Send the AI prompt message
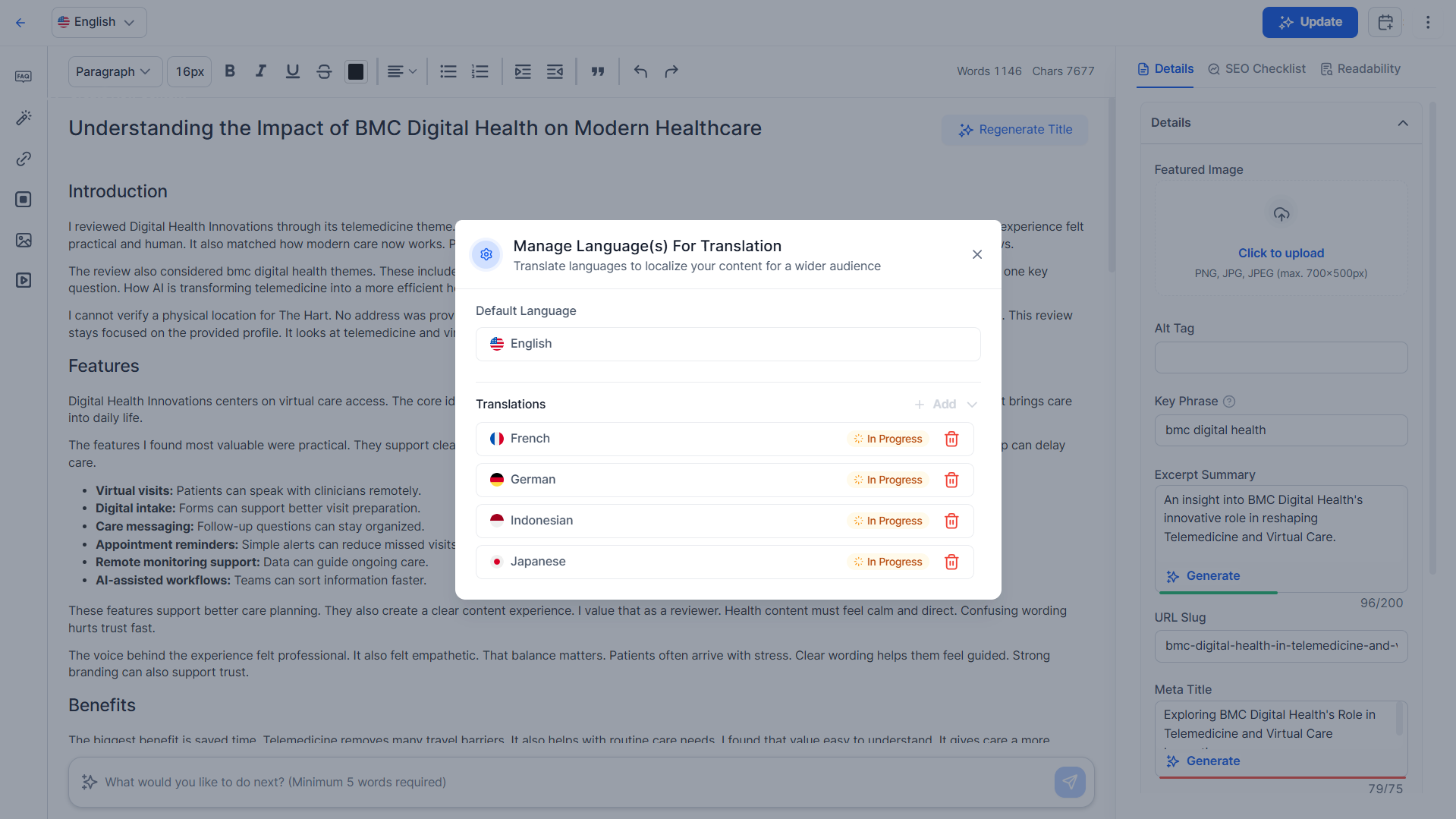Viewport: 1456px width, 819px height. pos(1070,782)
